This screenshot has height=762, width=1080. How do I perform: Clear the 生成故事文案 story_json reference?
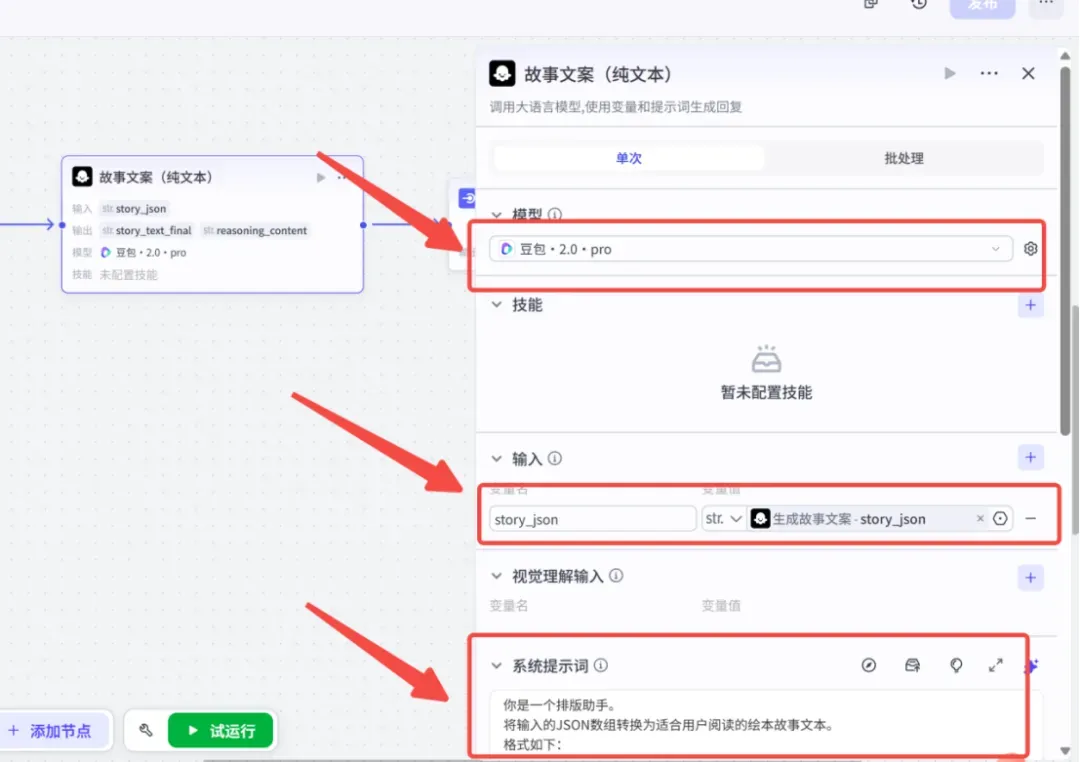(980, 518)
